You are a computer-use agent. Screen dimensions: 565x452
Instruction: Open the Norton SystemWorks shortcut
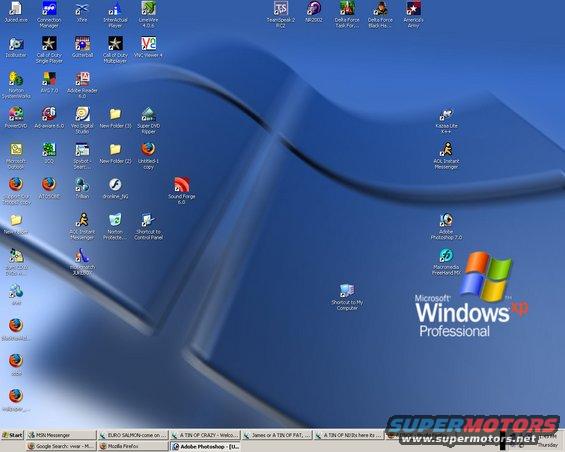(16, 85)
